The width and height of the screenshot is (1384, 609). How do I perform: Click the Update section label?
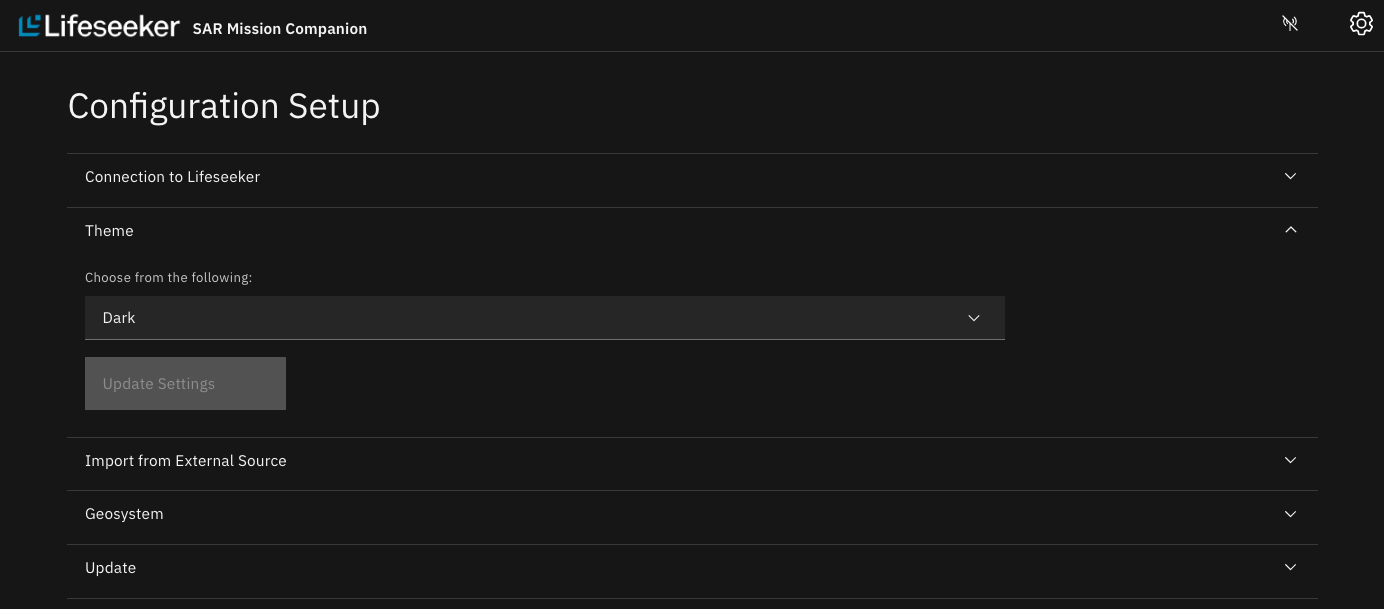(110, 568)
